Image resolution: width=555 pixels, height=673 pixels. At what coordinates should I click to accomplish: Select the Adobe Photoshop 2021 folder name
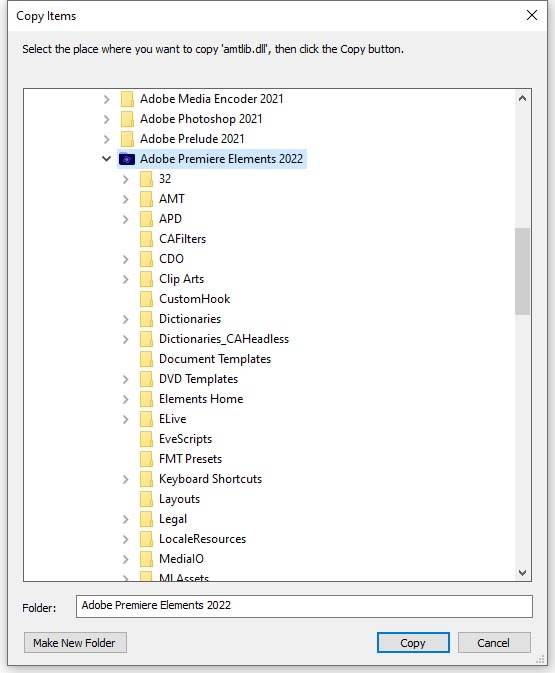201,119
